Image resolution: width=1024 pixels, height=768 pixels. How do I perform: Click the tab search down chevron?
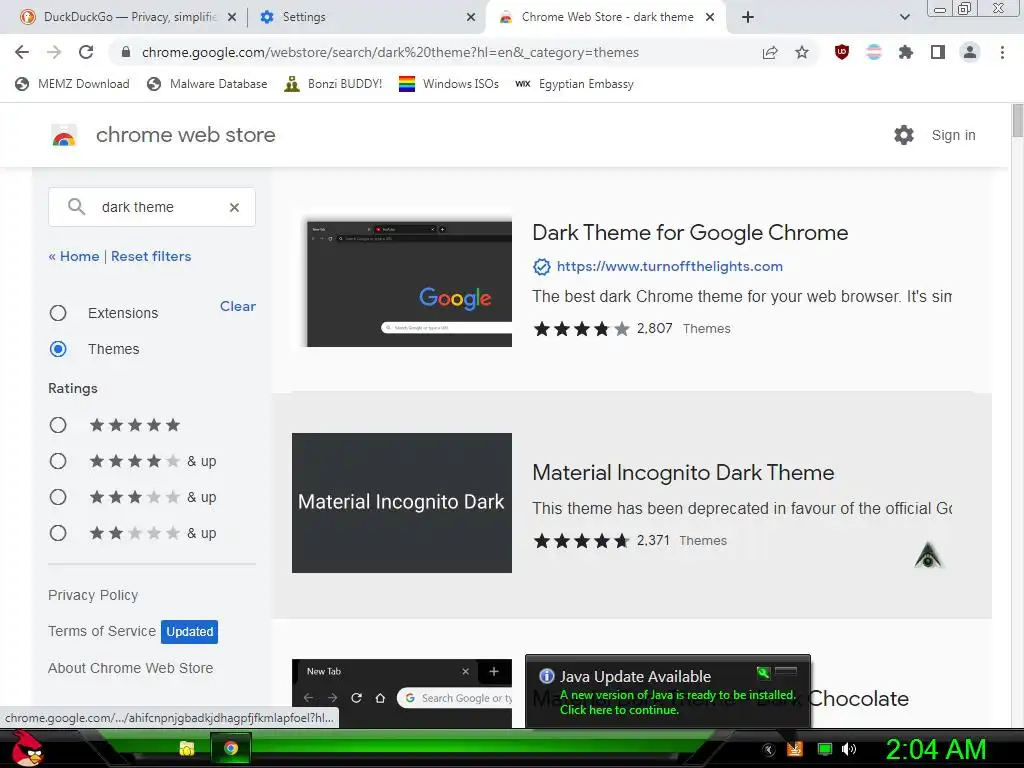coord(904,17)
